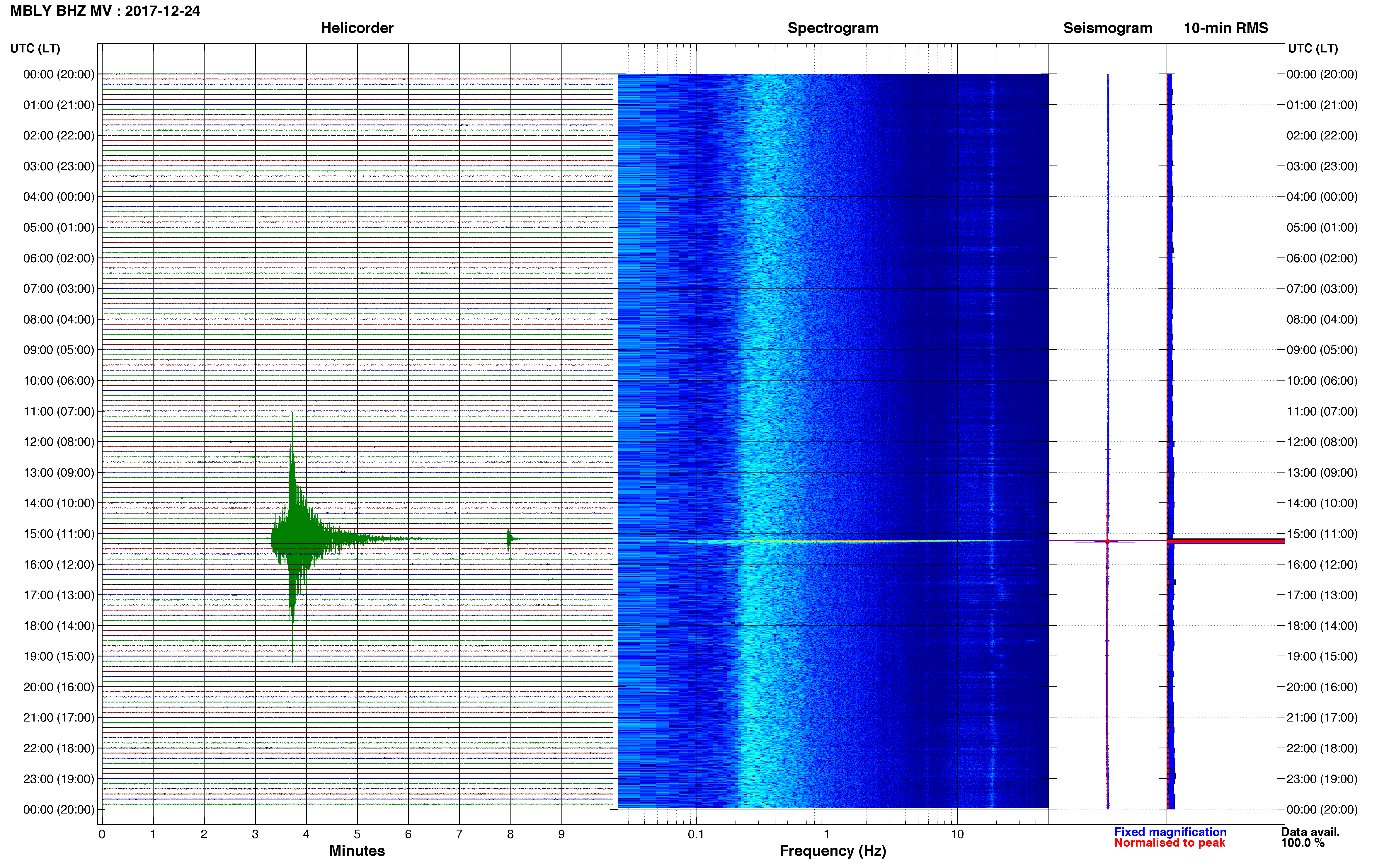Click the left '00:00 (20:00)' top time label
Image resolution: width=1389 pixels, height=868 pixels.
[59, 75]
